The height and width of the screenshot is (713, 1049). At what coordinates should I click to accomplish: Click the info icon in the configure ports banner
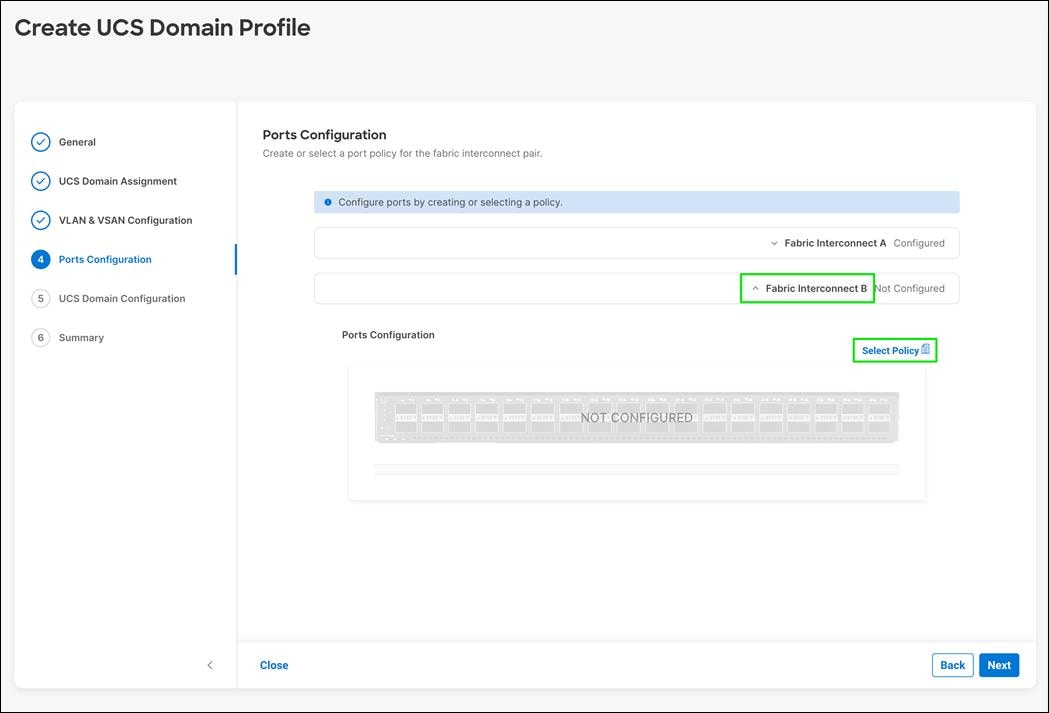click(328, 201)
